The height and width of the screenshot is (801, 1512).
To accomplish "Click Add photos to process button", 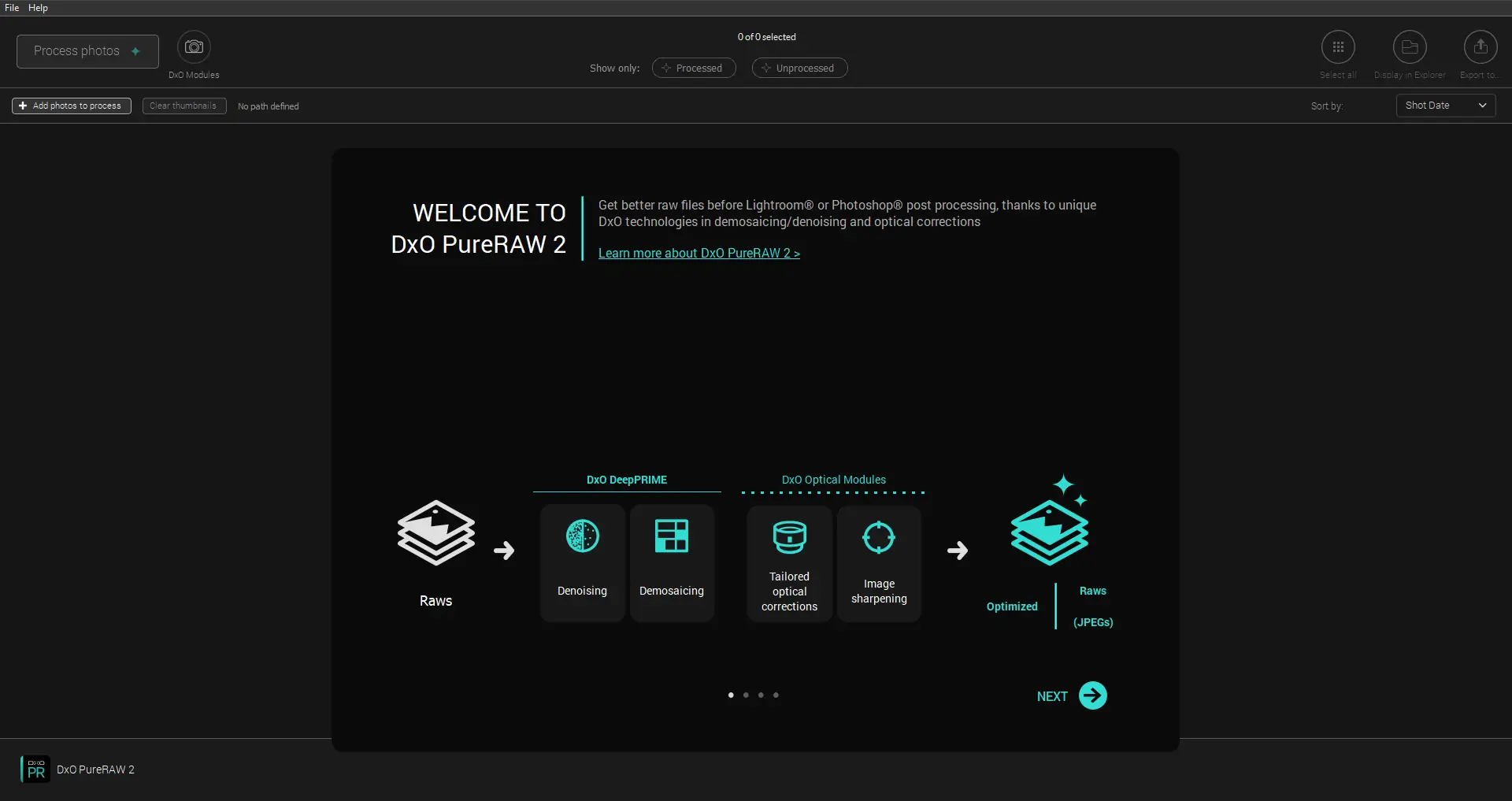I will [72, 106].
